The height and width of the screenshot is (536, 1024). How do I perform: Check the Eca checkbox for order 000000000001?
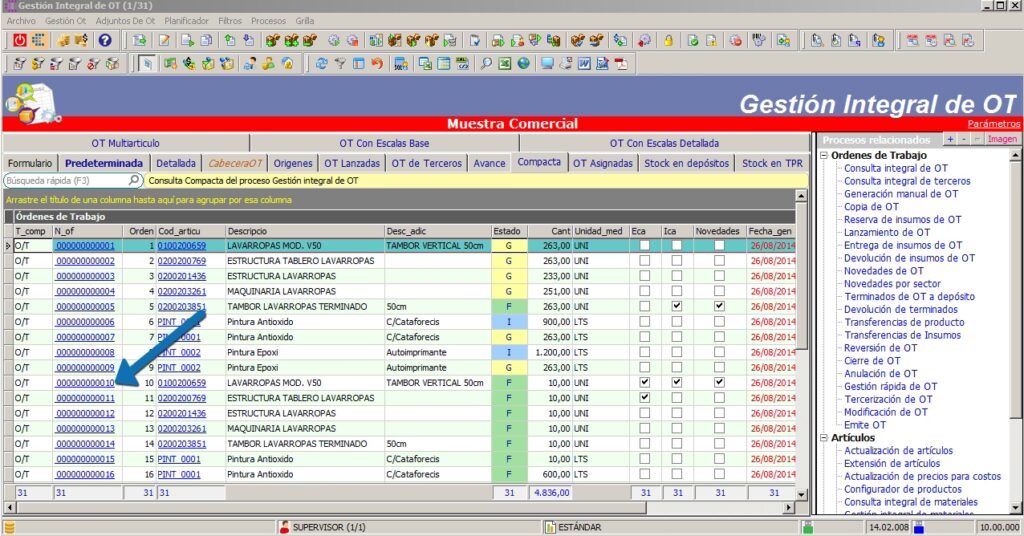click(x=644, y=246)
